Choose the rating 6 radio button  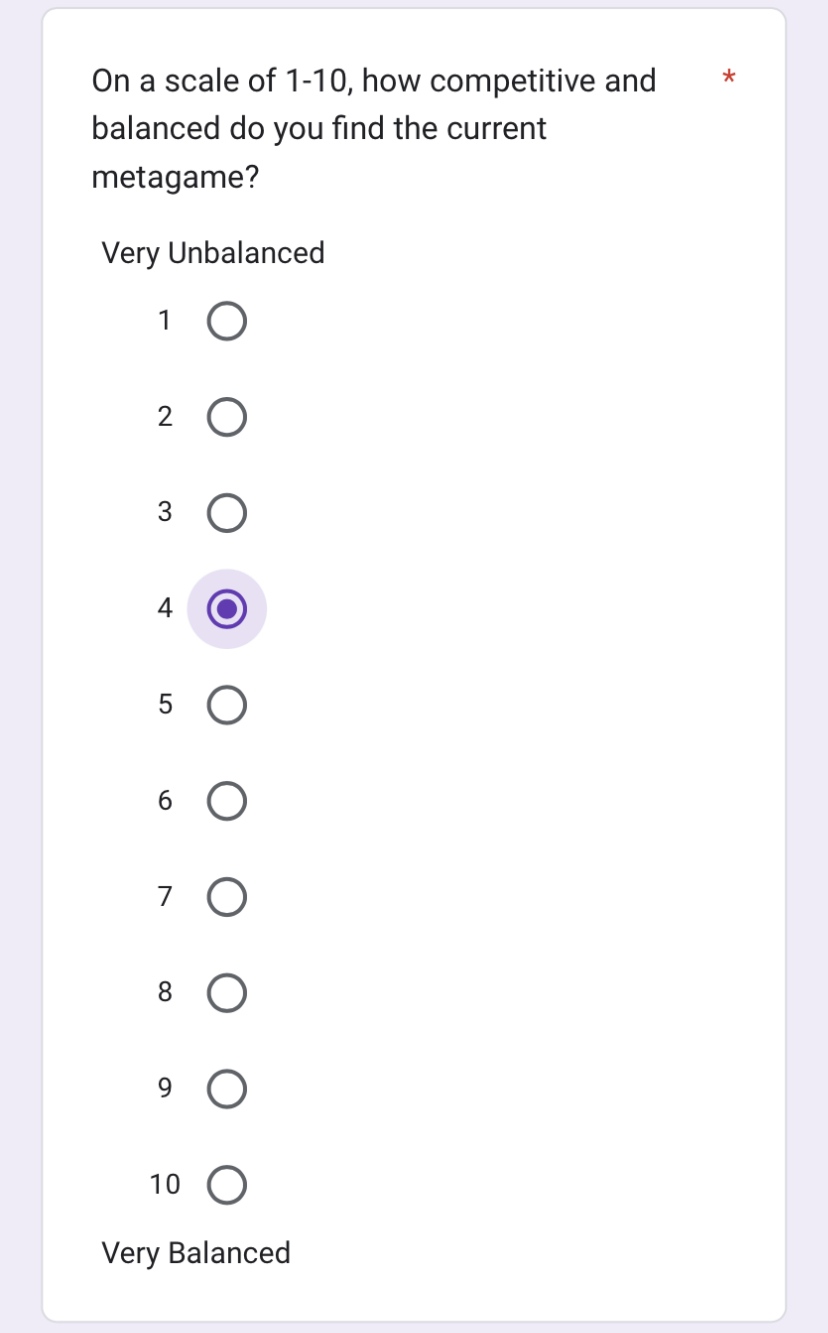click(227, 801)
